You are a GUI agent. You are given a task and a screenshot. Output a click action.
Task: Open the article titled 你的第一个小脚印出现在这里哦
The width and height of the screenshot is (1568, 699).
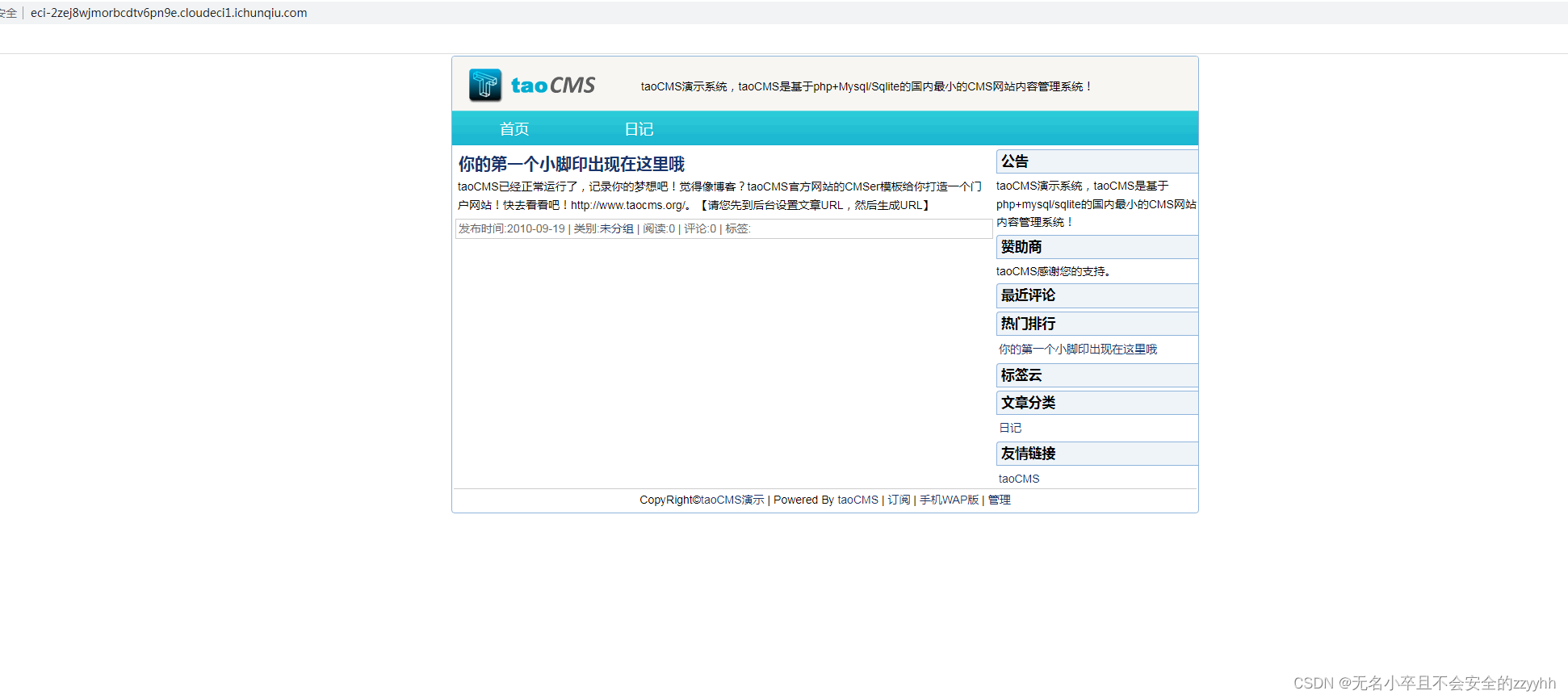pyautogui.click(x=572, y=164)
